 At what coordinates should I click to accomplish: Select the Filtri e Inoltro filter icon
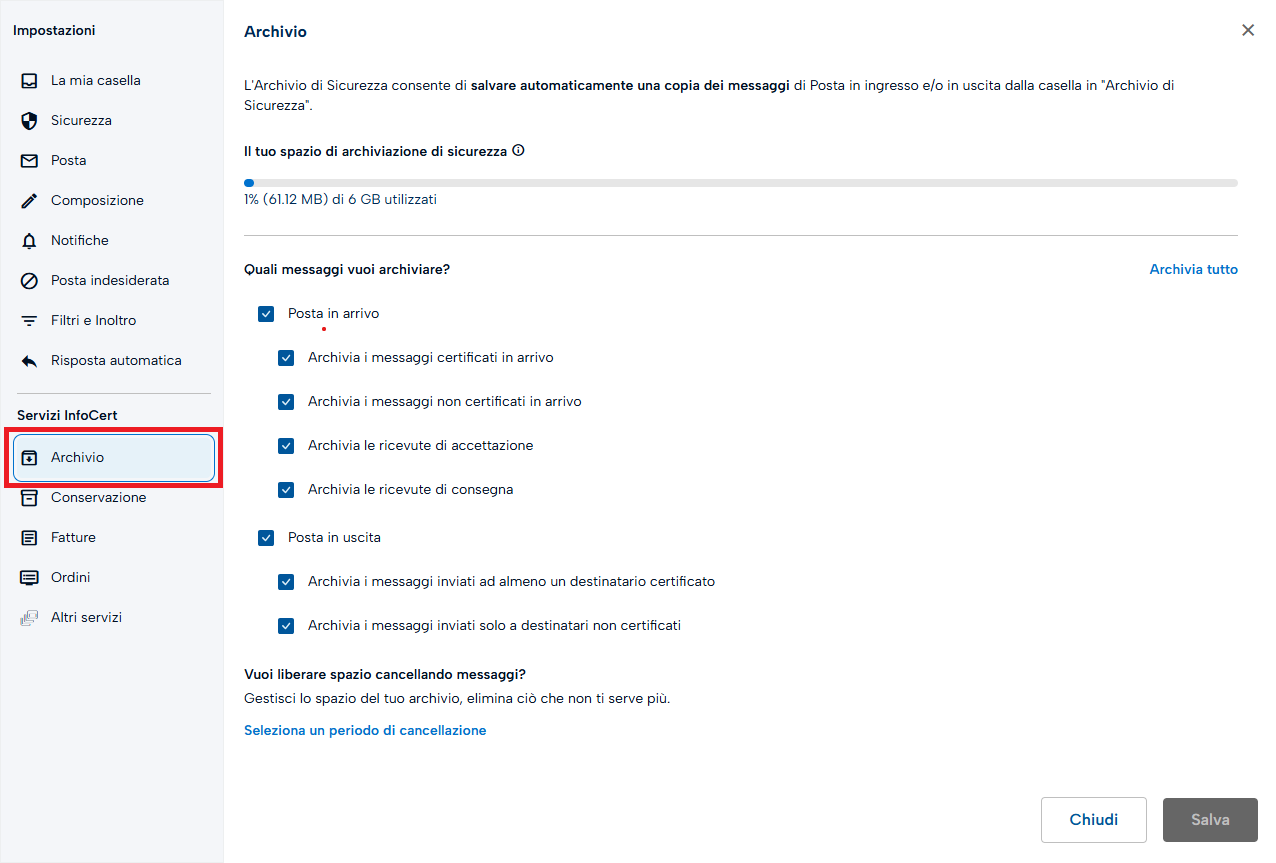pos(30,321)
